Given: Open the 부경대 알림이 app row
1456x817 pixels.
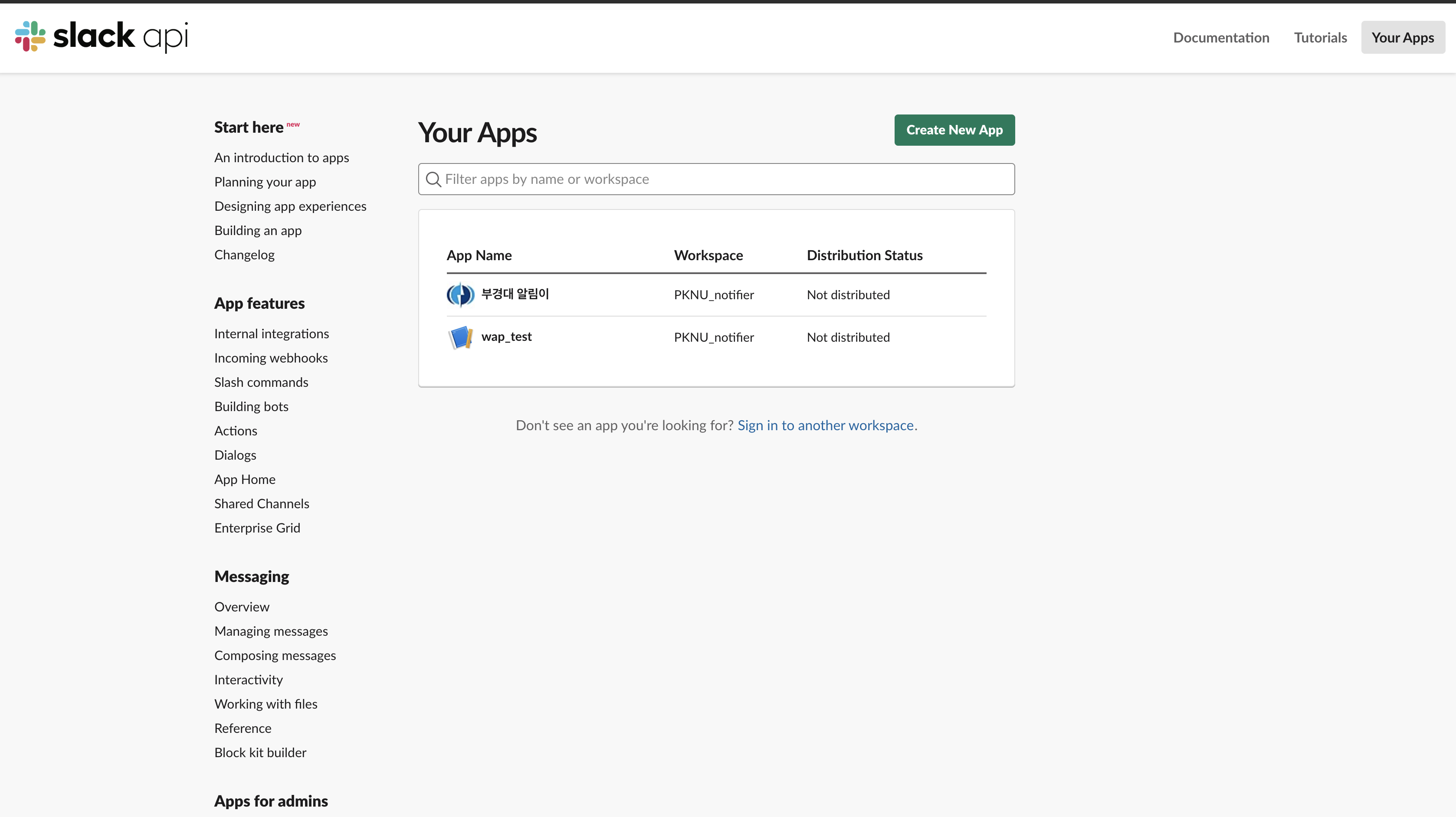Looking at the screenshot, I should [515, 294].
